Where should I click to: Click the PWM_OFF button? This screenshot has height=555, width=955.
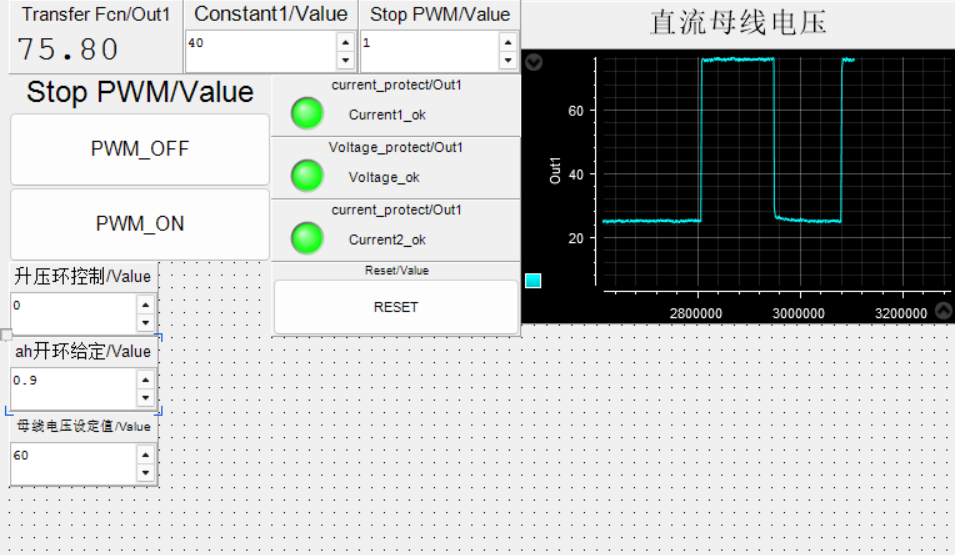[139, 149]
